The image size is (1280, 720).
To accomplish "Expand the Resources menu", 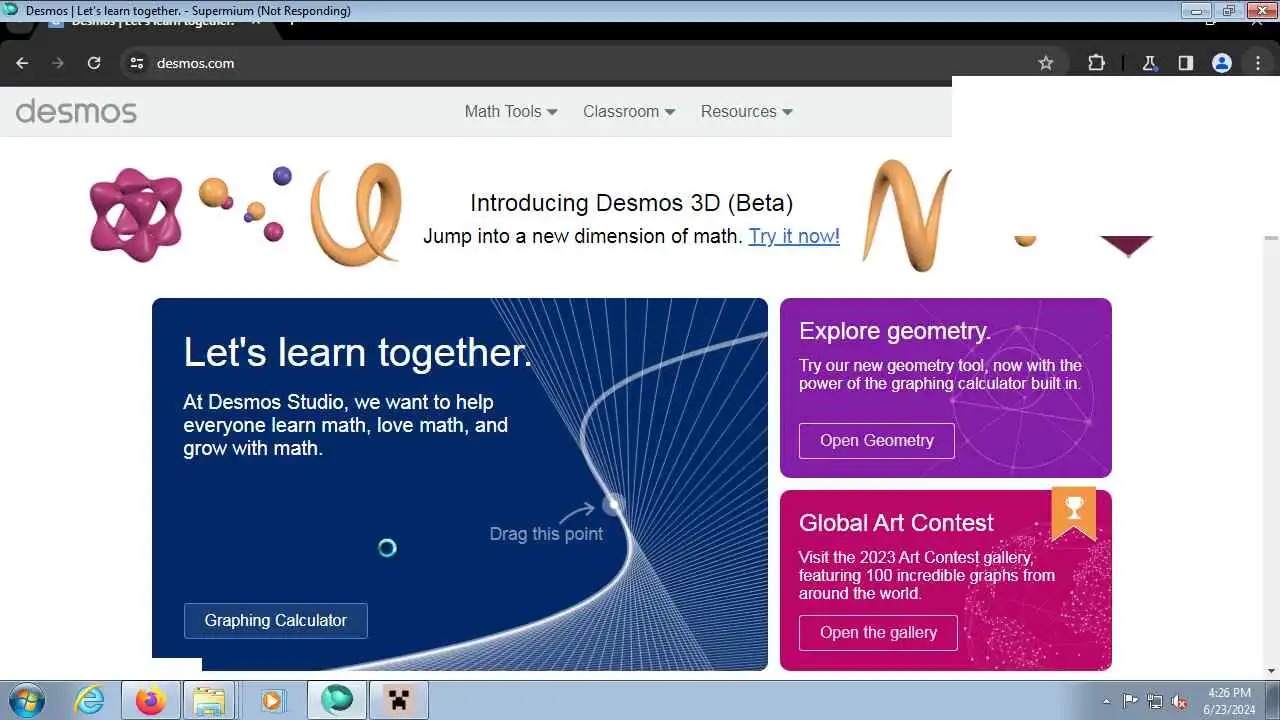I will pos(747,111).
